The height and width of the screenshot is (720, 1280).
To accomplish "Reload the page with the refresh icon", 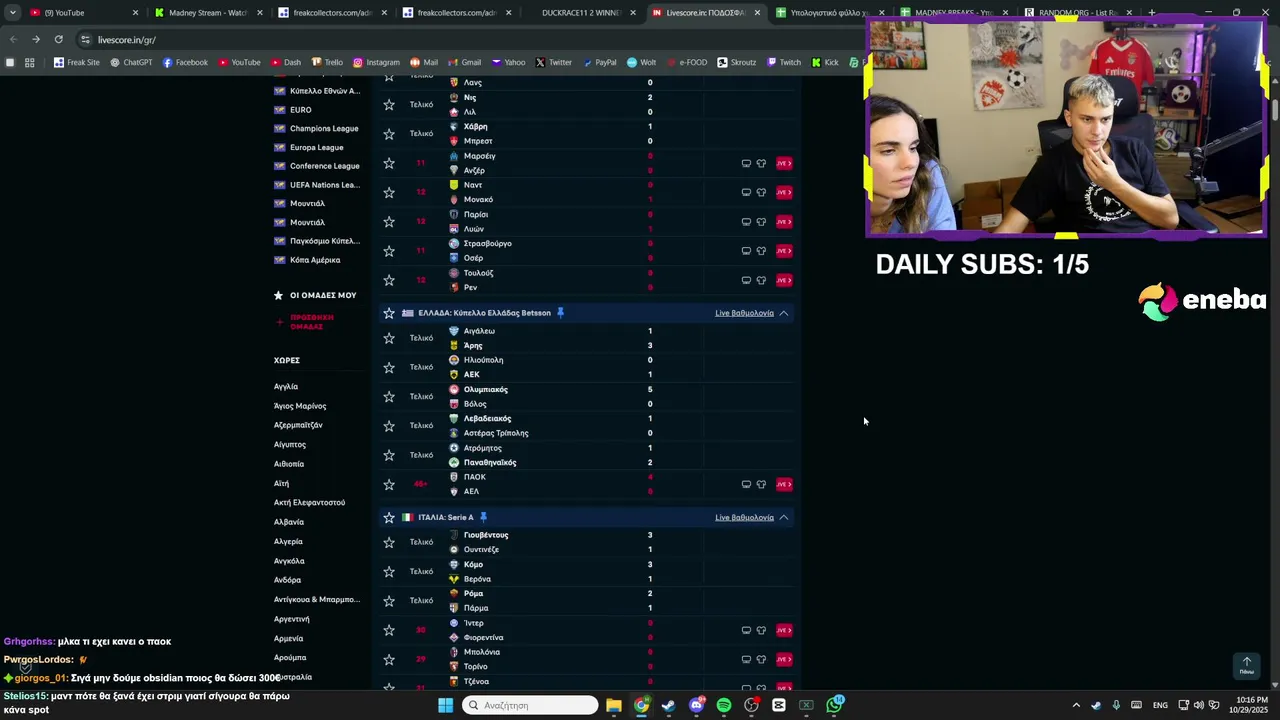I will click(x=58, y=39).
